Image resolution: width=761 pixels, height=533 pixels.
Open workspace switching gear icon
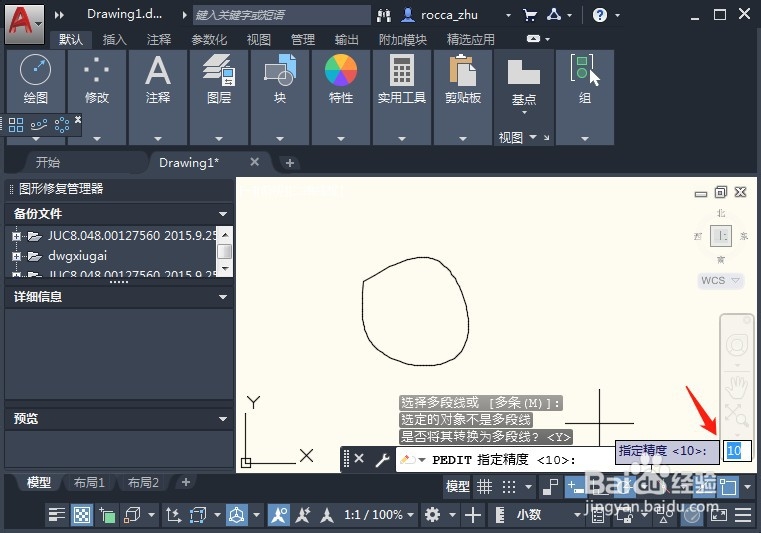pyautogui.click(x=432, y=515)
